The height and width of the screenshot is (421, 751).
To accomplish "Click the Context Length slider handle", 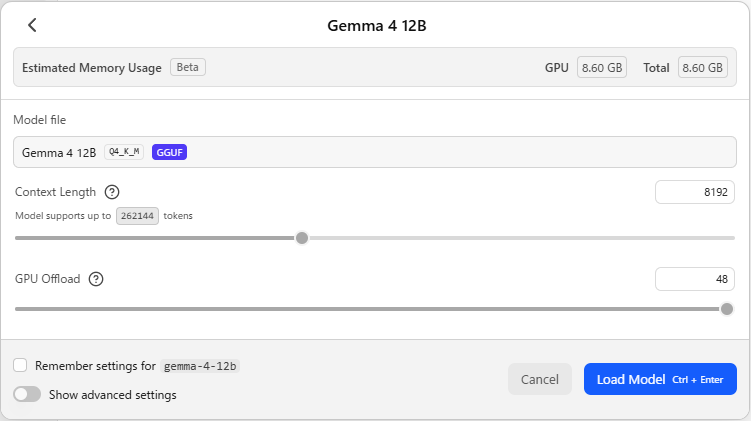I will pyautogui.click(x=302, y=238).
